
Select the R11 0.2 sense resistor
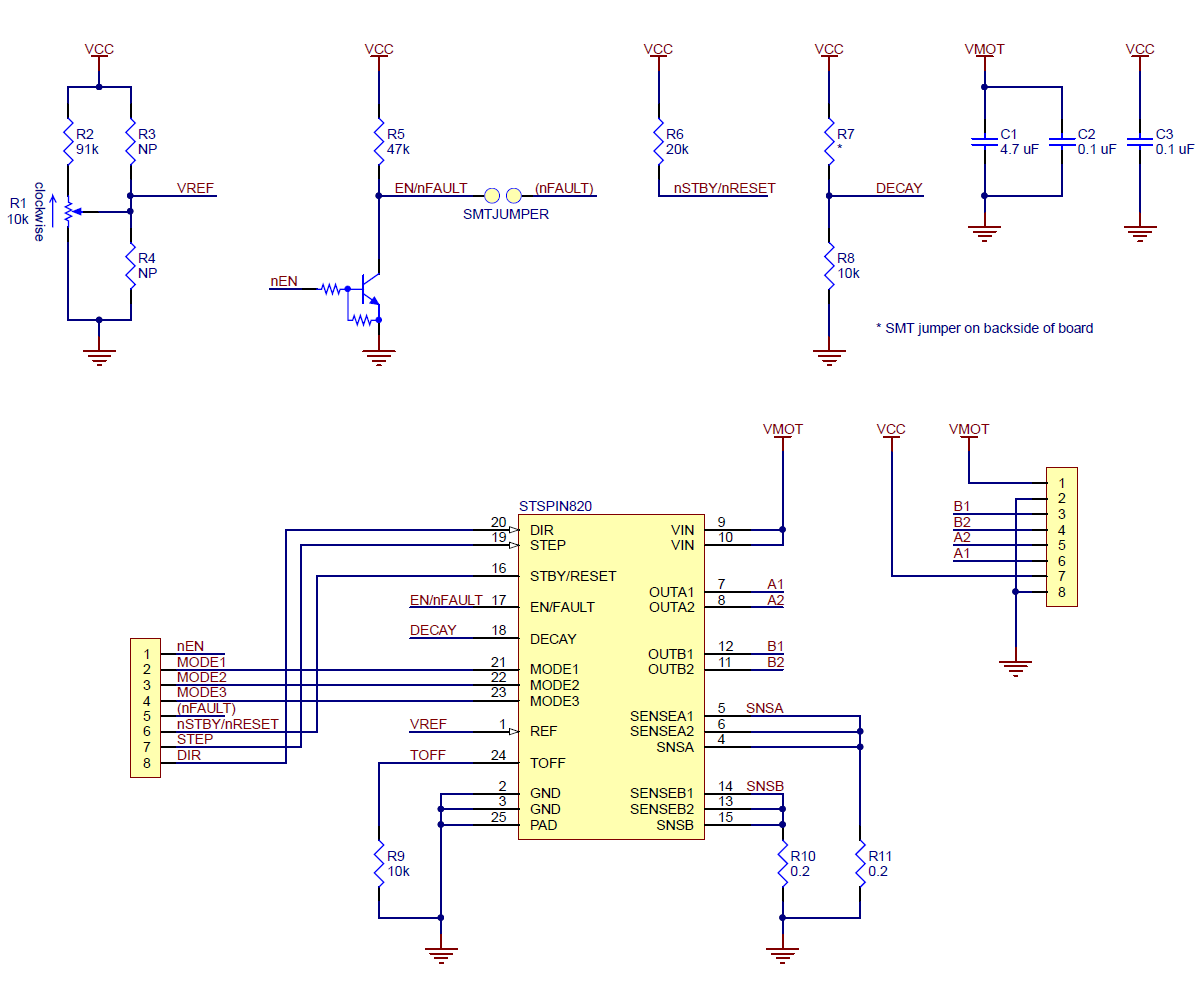point(859,864)
